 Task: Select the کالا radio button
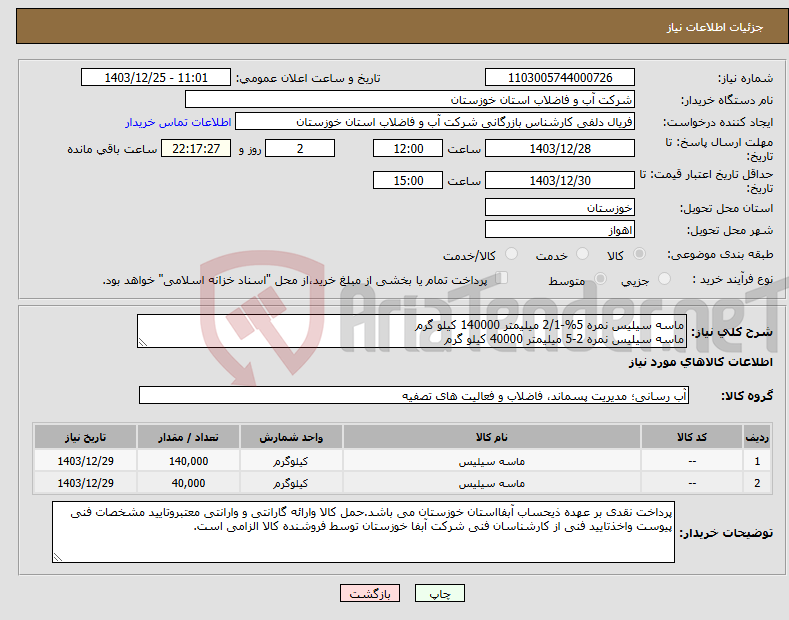(x=639, y=254)
